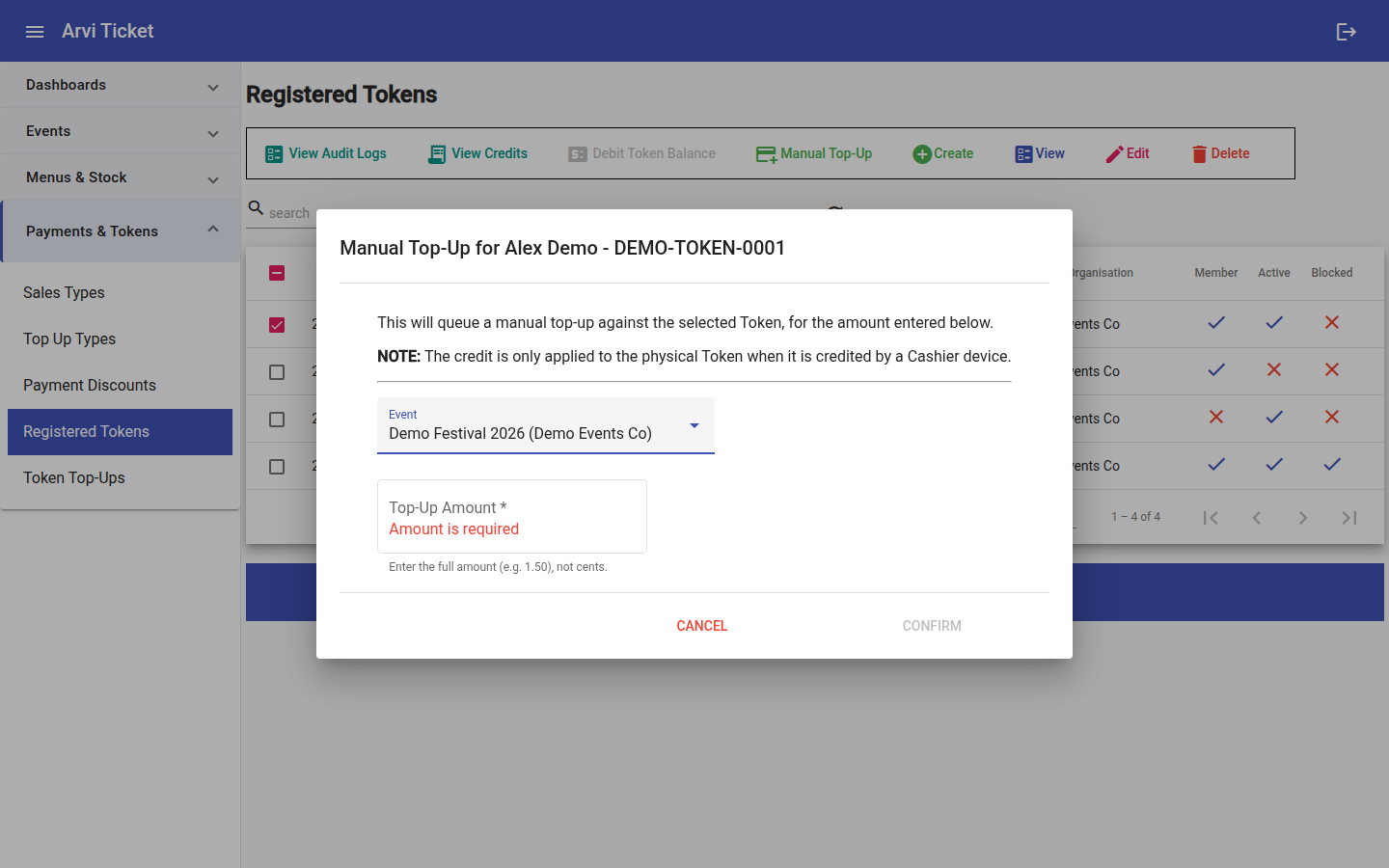Click the View Credits icon
Image resolution: width=1389 pixels, height=868 pixels.
pyautogui.click(x=437, y=154)
